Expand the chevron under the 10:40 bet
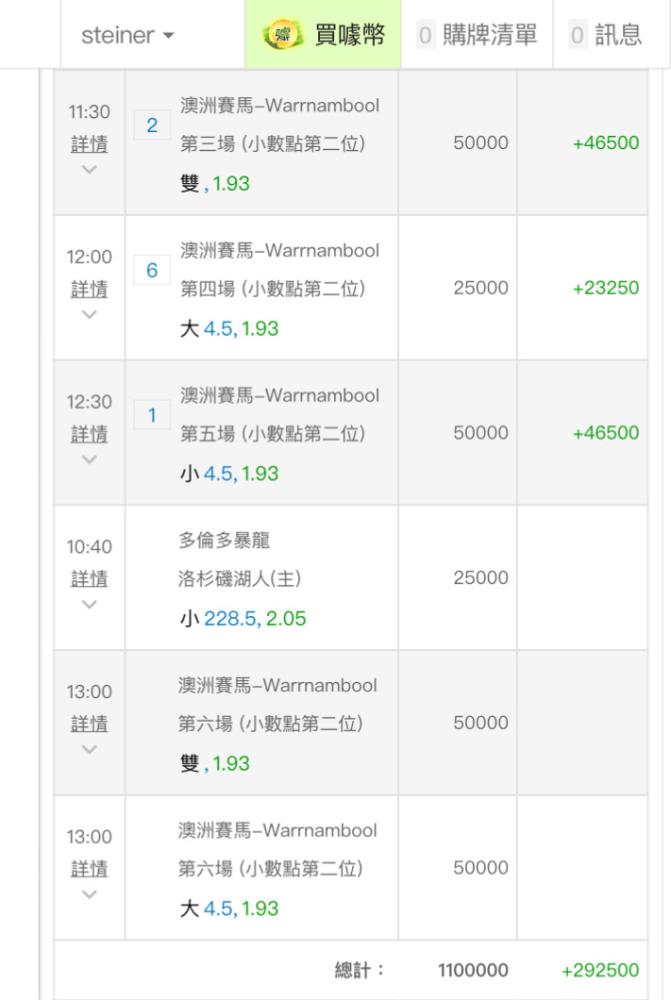671x1000 pixels. pos(89,603)
